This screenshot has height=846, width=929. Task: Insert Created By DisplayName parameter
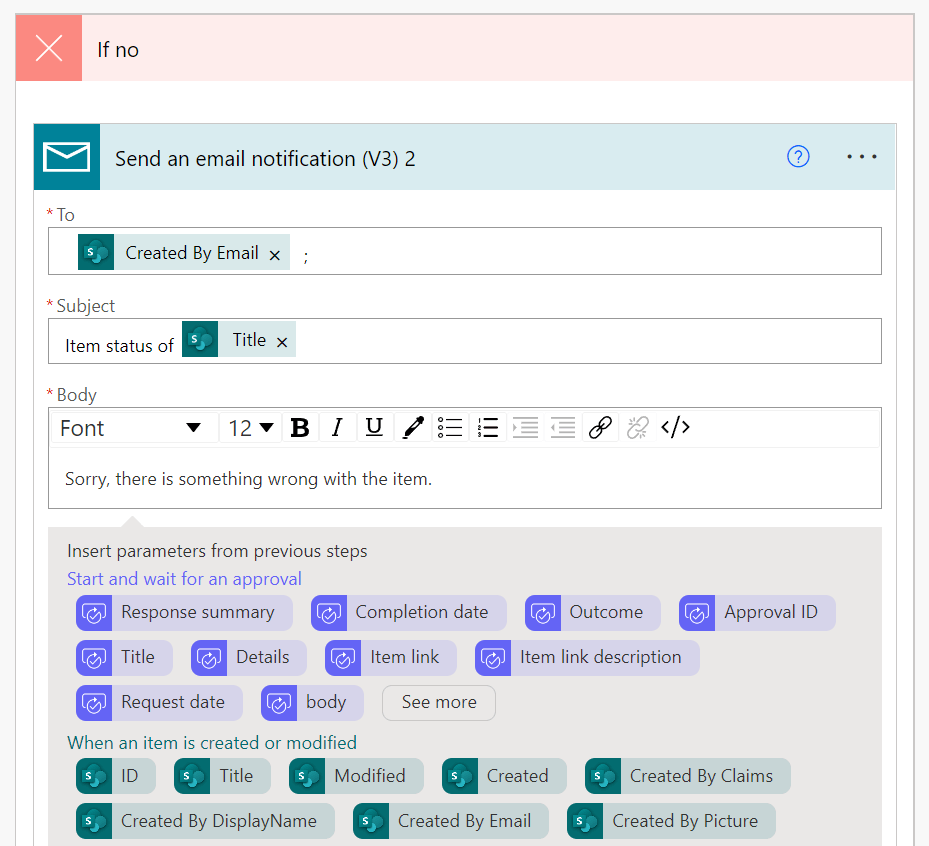click(x=205, y=821)
